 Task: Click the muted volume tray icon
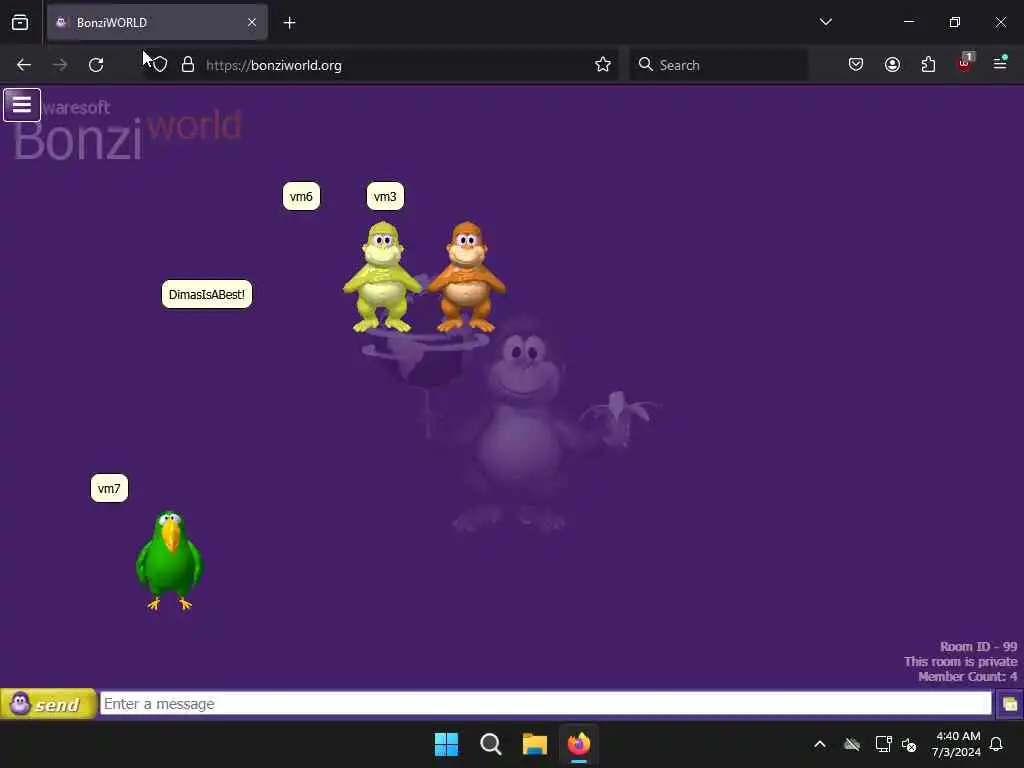click(909, 744)
